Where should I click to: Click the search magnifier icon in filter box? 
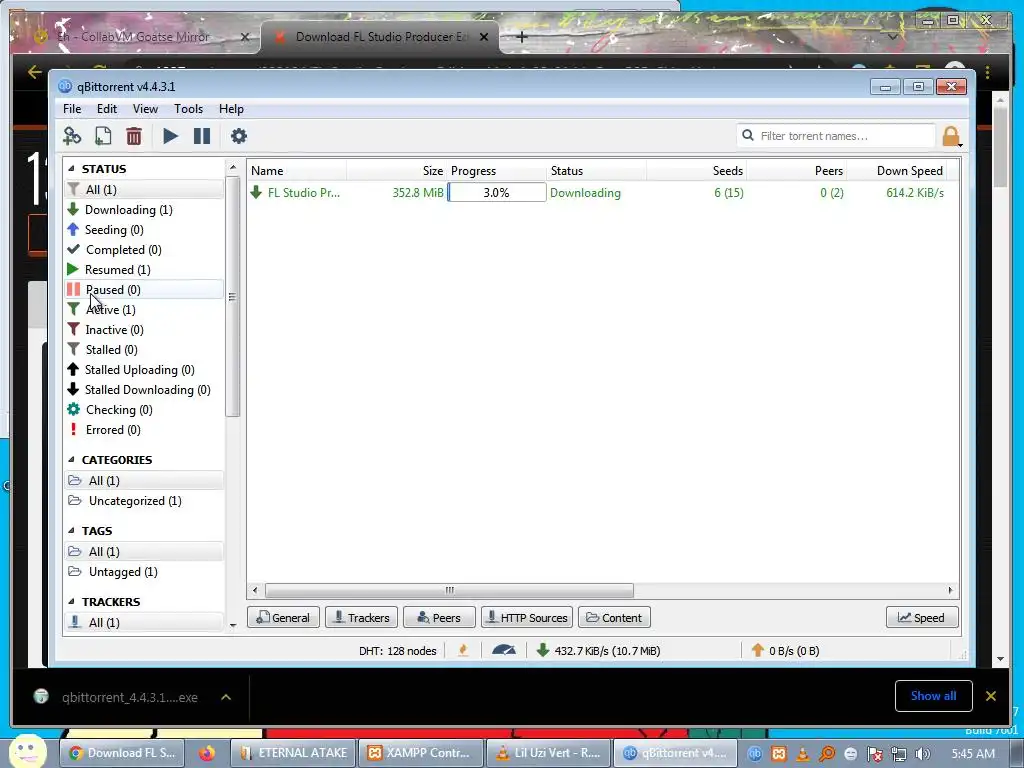pos(748,135)
